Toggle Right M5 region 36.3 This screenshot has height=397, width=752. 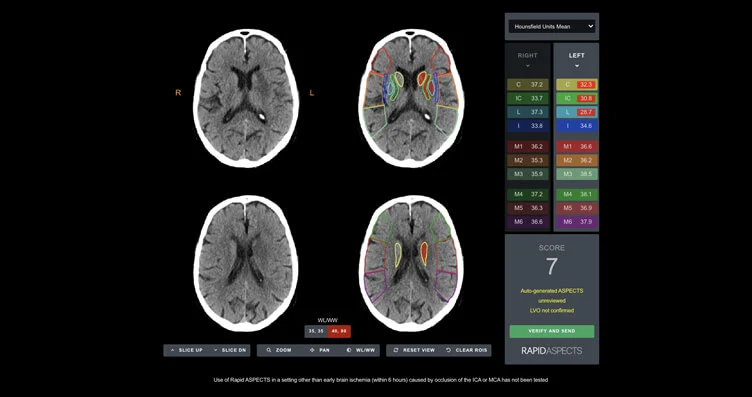coord(528,209)
